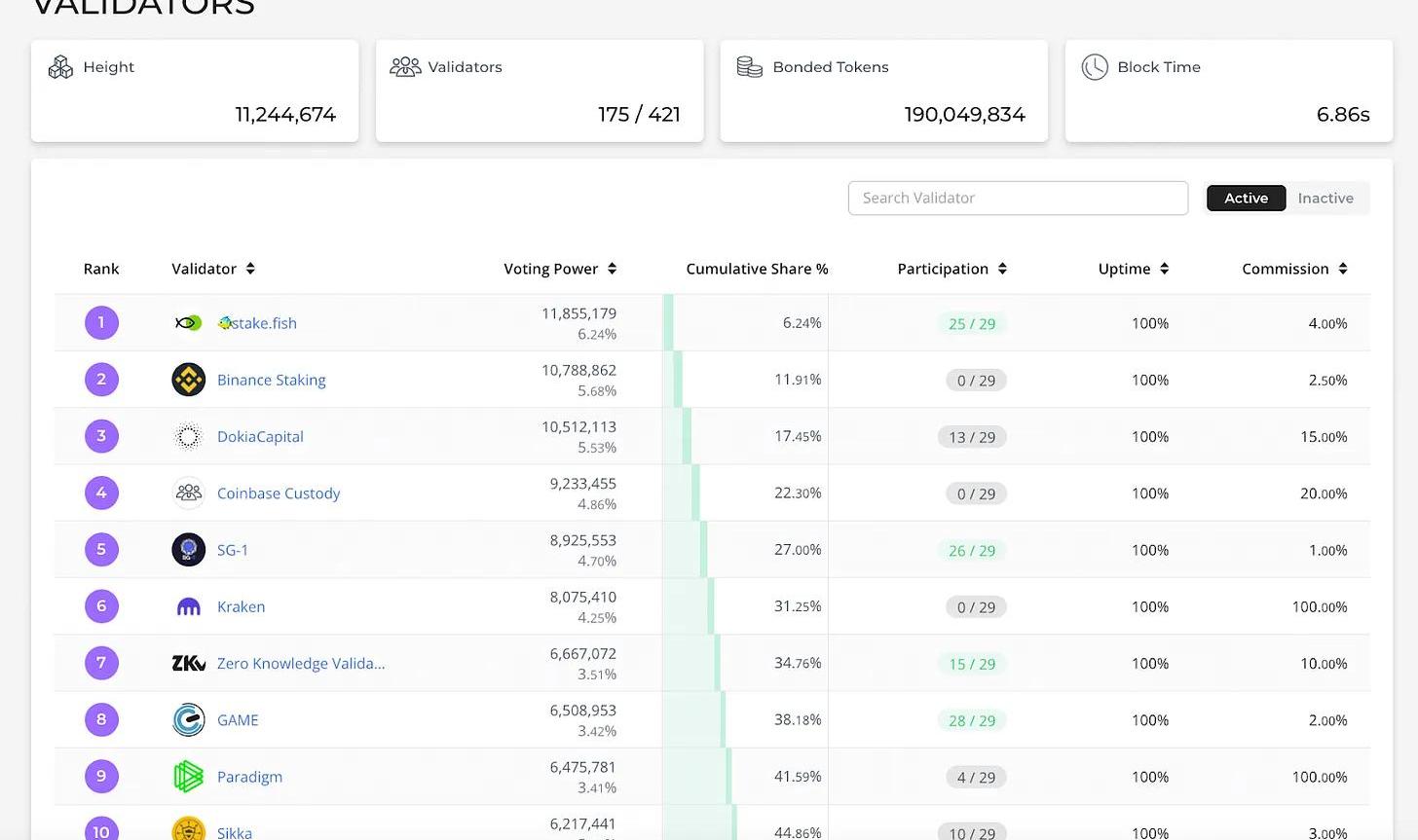1418x840 pixels.
Task: Click the Binance Staking logo
Action: [x=188, y=380]
